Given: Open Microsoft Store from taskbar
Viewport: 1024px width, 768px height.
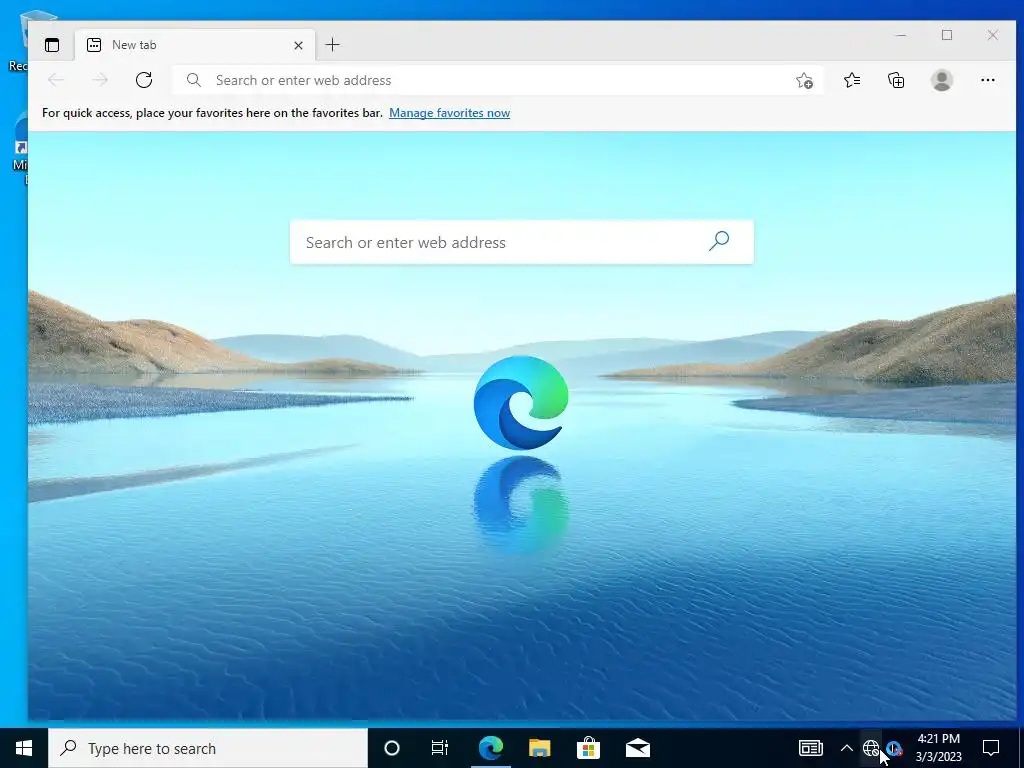Looking at the screenshot, I should click(588, 748).
